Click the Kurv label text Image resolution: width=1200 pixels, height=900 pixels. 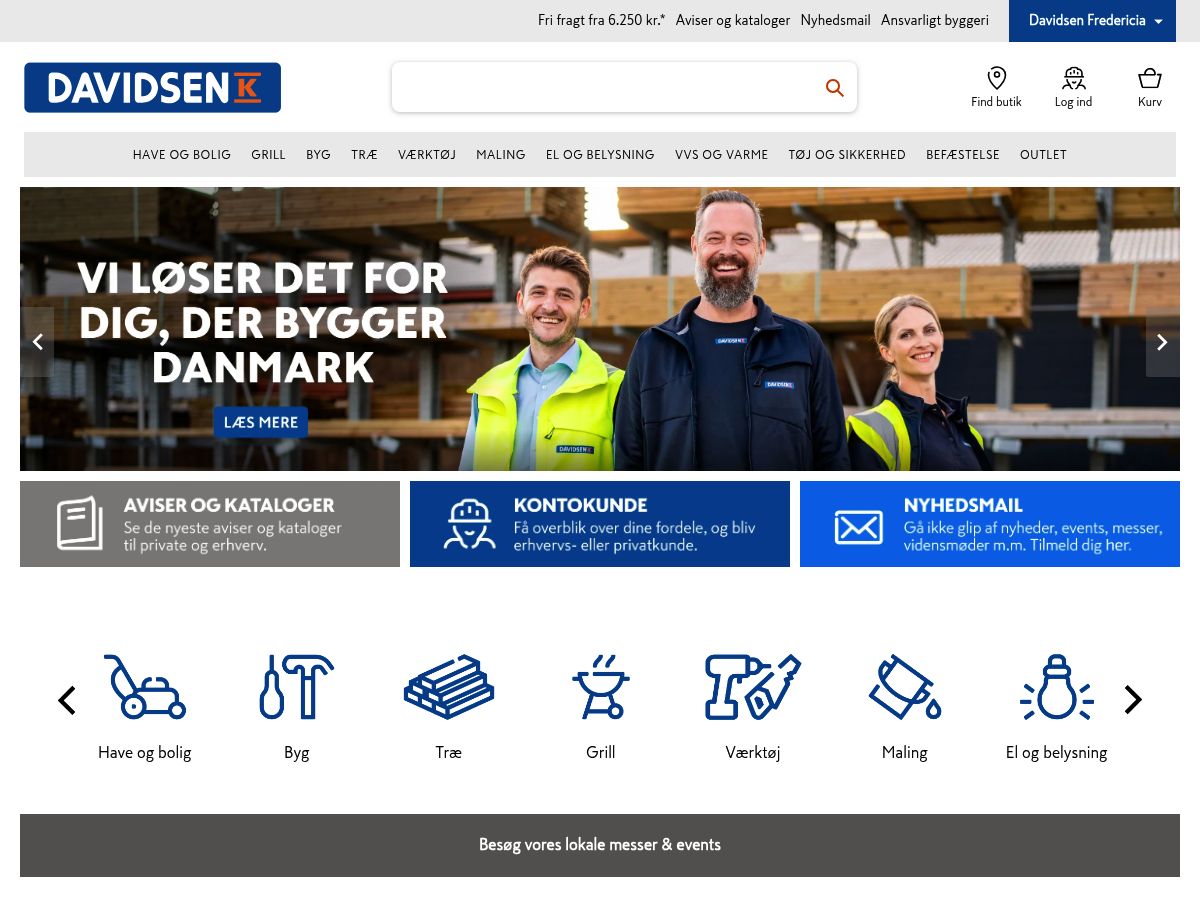tap(1150, 102)
